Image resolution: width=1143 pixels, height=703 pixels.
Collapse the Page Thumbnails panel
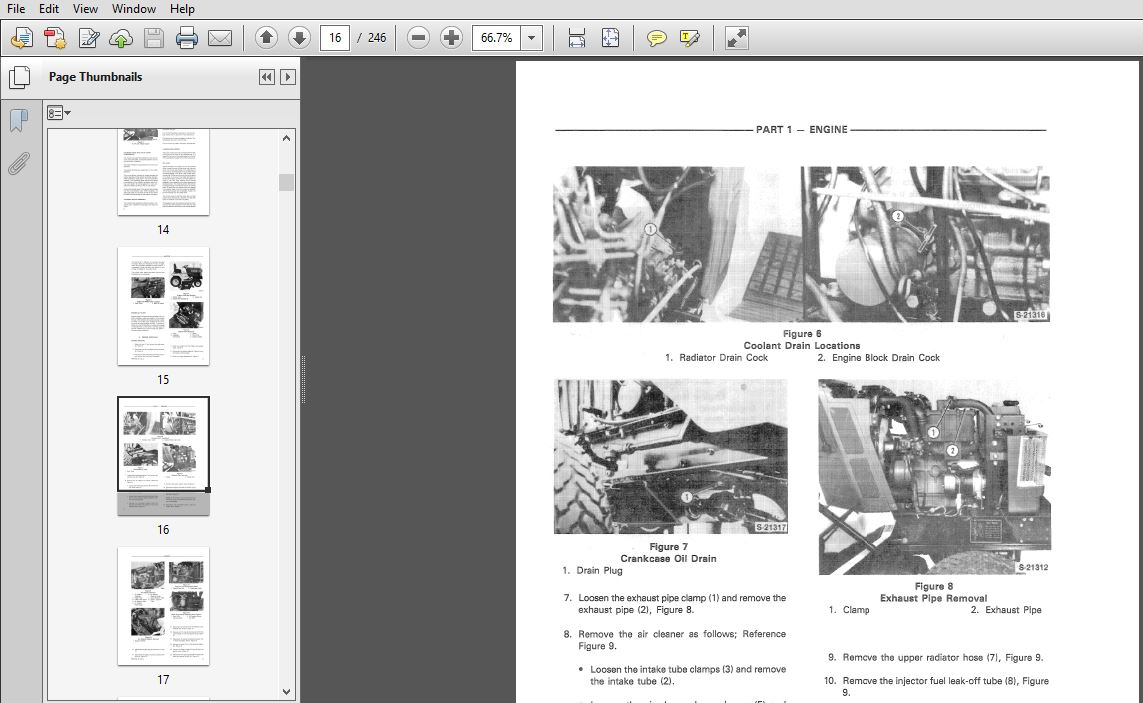point(267,77)
